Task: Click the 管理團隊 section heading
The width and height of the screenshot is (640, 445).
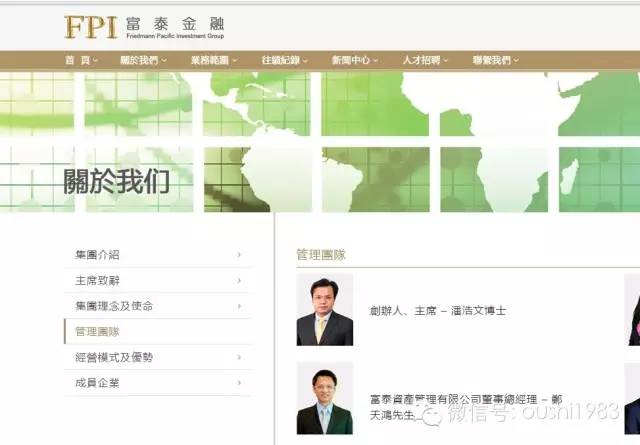Action: click(x=321, y=255)
